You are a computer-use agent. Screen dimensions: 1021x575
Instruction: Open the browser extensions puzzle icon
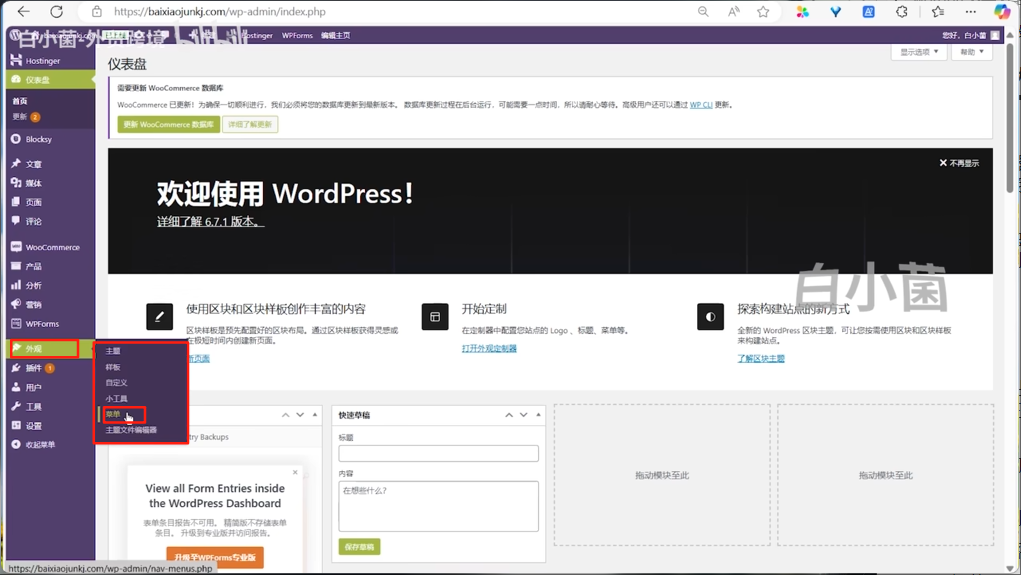(902, 12)
